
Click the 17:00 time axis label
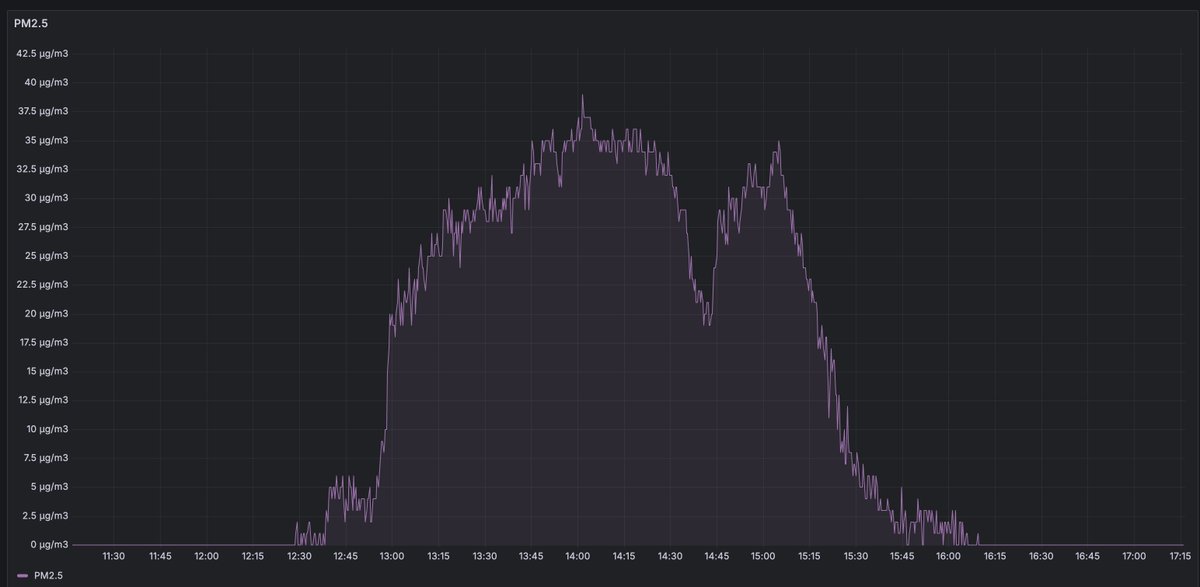point(1134,556)
